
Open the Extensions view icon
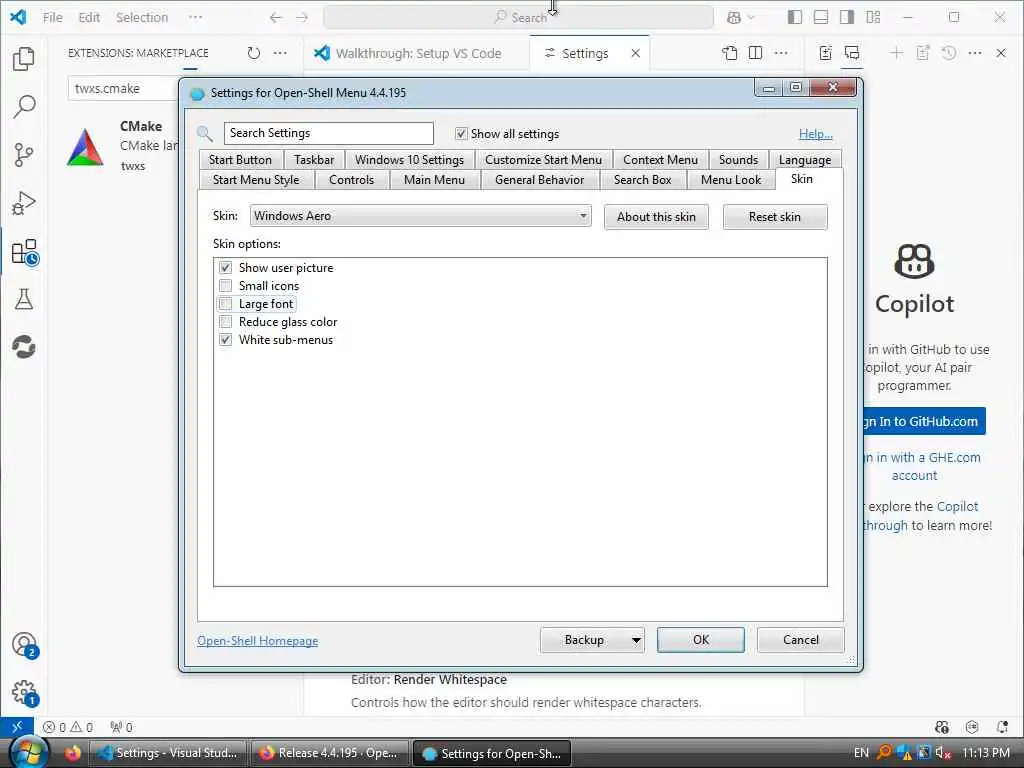[x=25, y=252]
